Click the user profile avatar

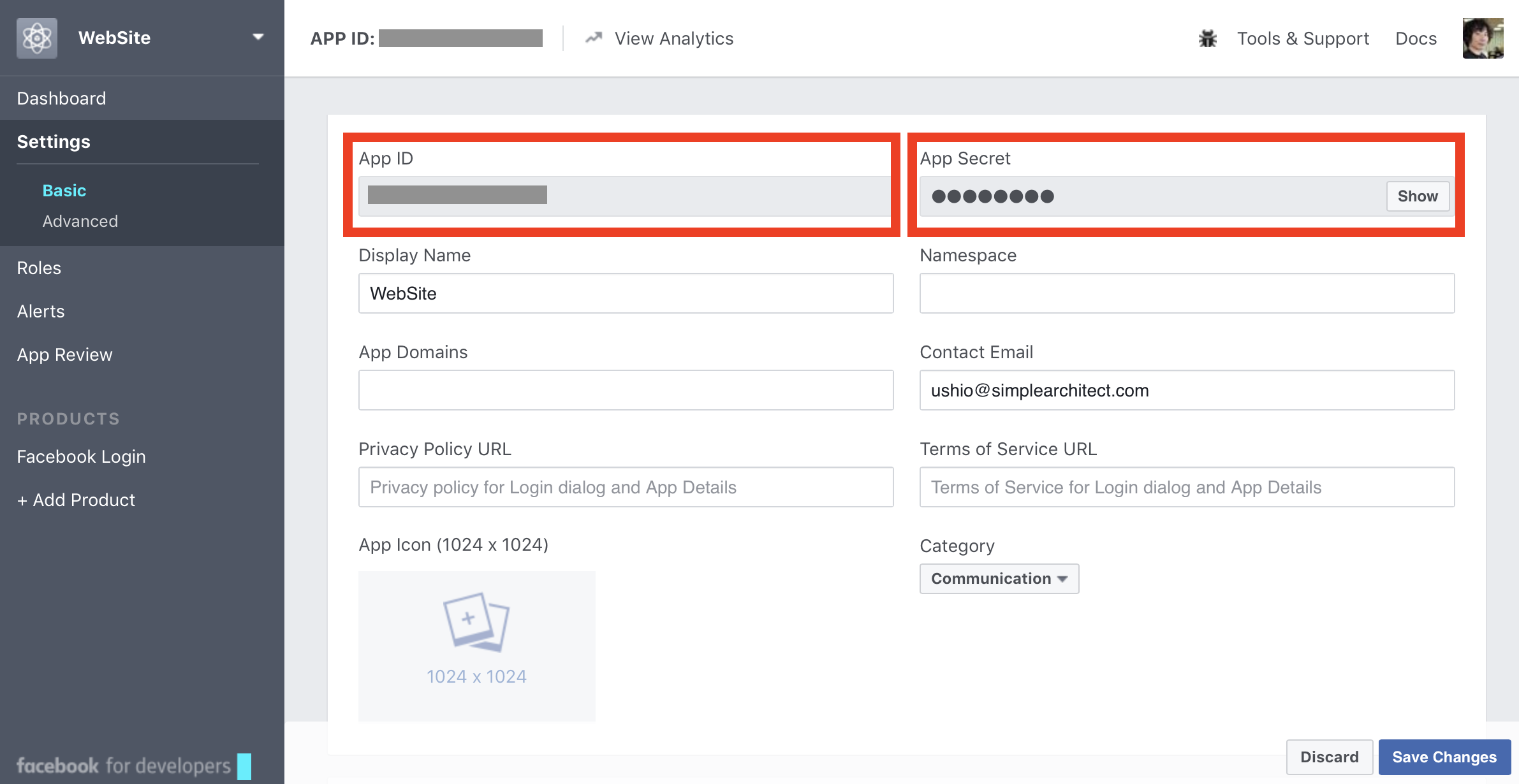coord(1483,38)
